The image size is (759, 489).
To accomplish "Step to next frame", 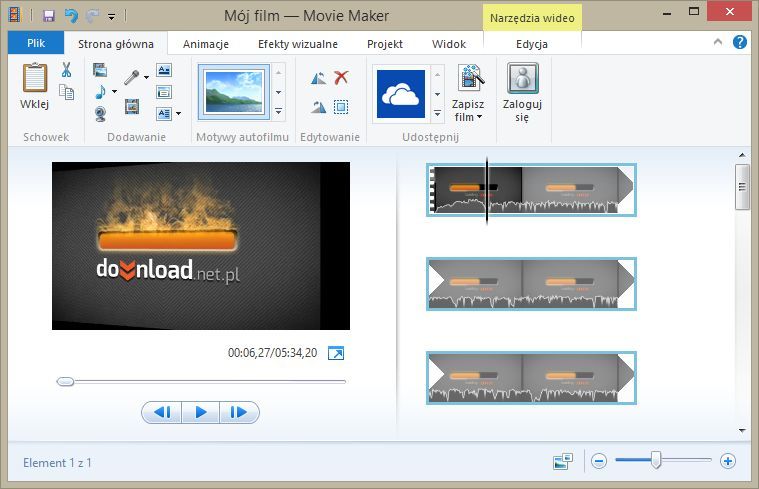I will click(x=239, y=413).
